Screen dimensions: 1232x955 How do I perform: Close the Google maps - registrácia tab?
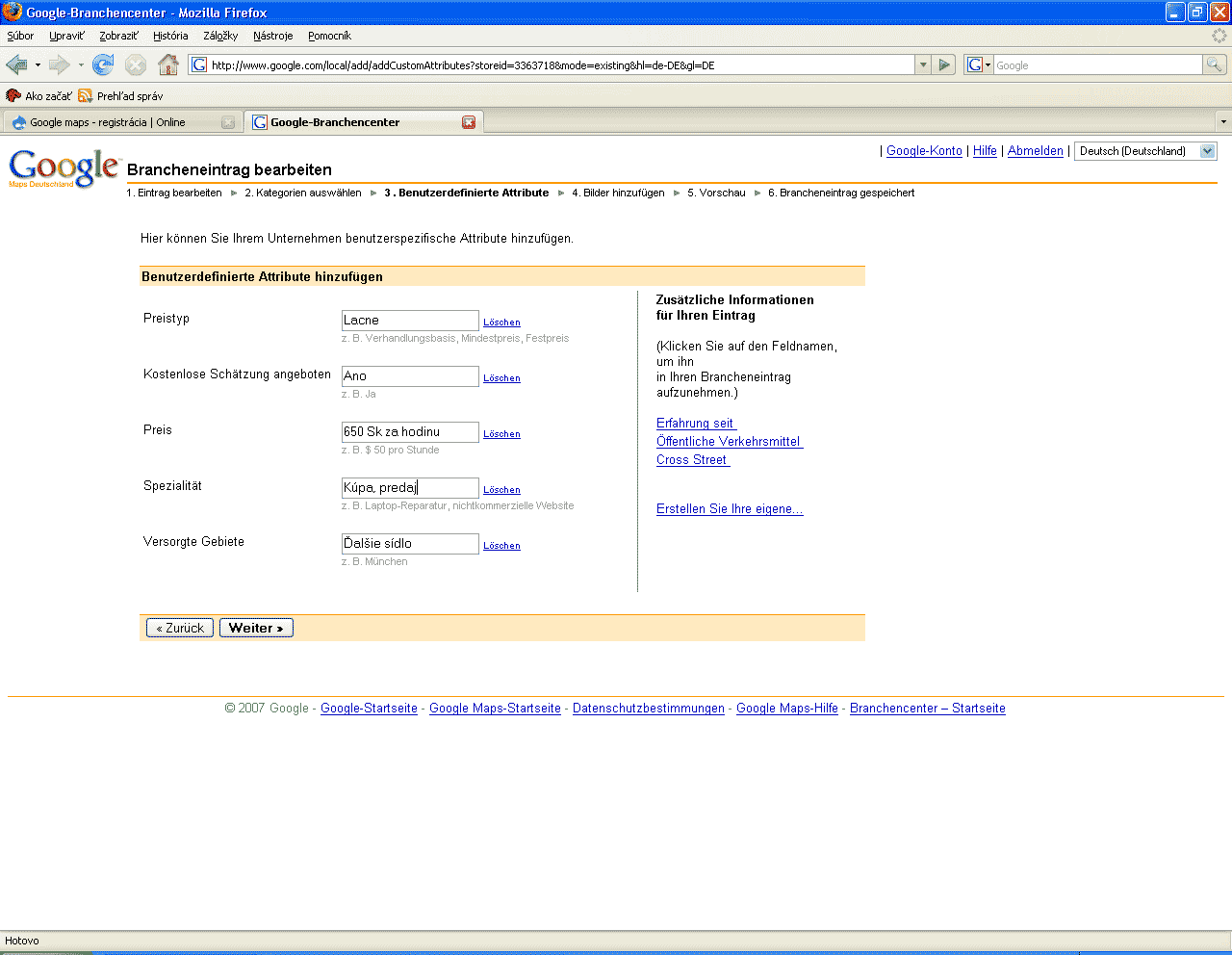pyautogui.click(x=228, y=122)
